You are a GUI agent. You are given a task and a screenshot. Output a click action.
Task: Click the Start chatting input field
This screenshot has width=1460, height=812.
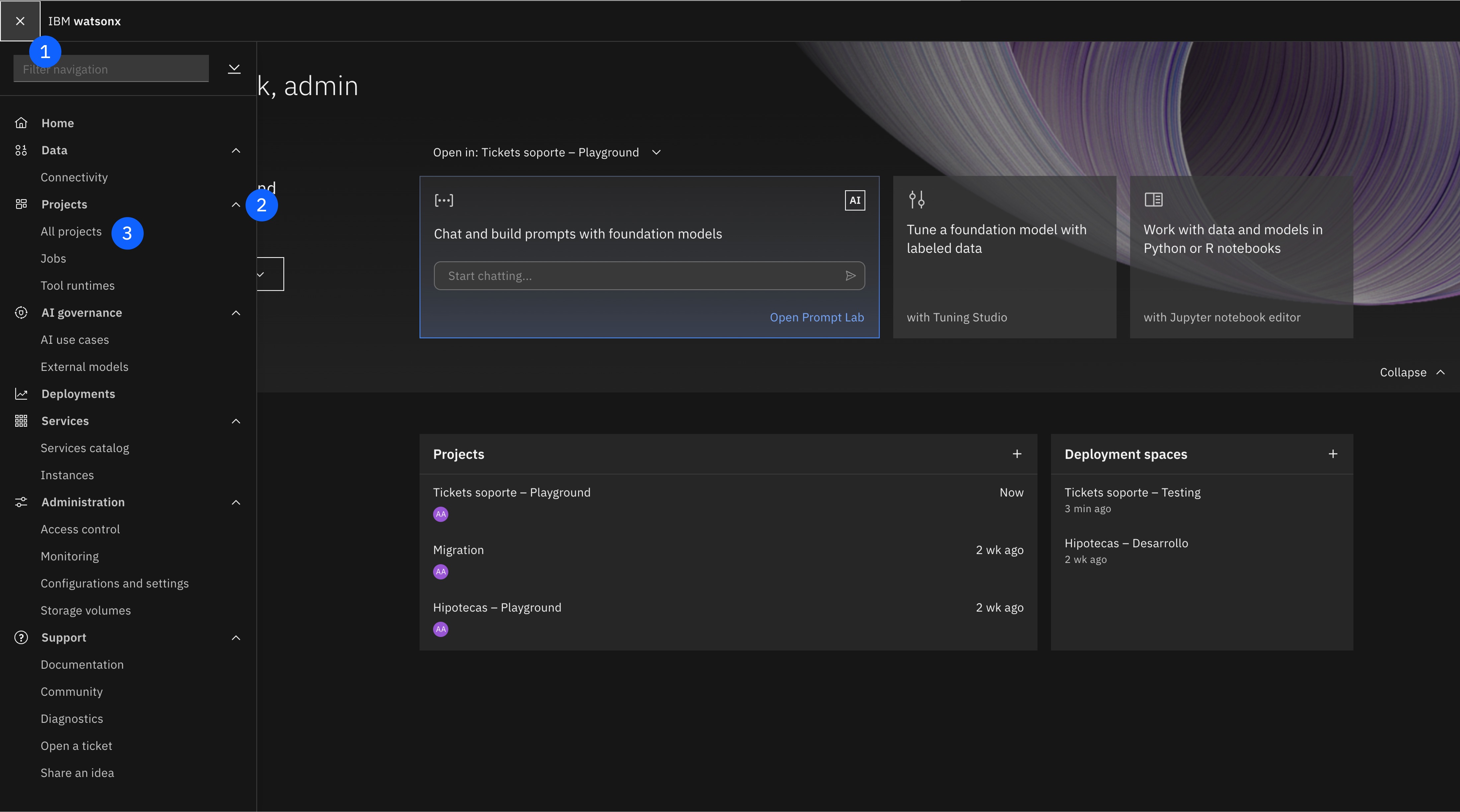(x=649, y=276)
